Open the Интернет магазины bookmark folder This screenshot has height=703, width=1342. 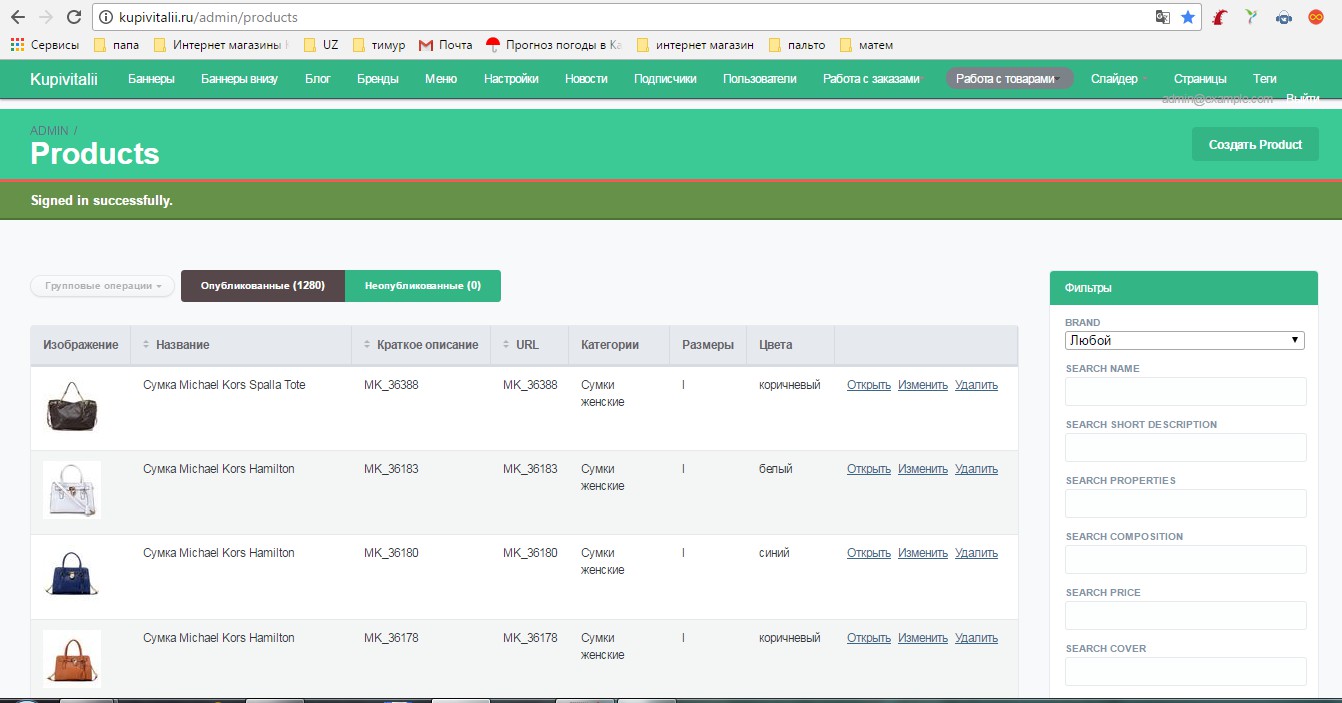(x=221, y=44)
